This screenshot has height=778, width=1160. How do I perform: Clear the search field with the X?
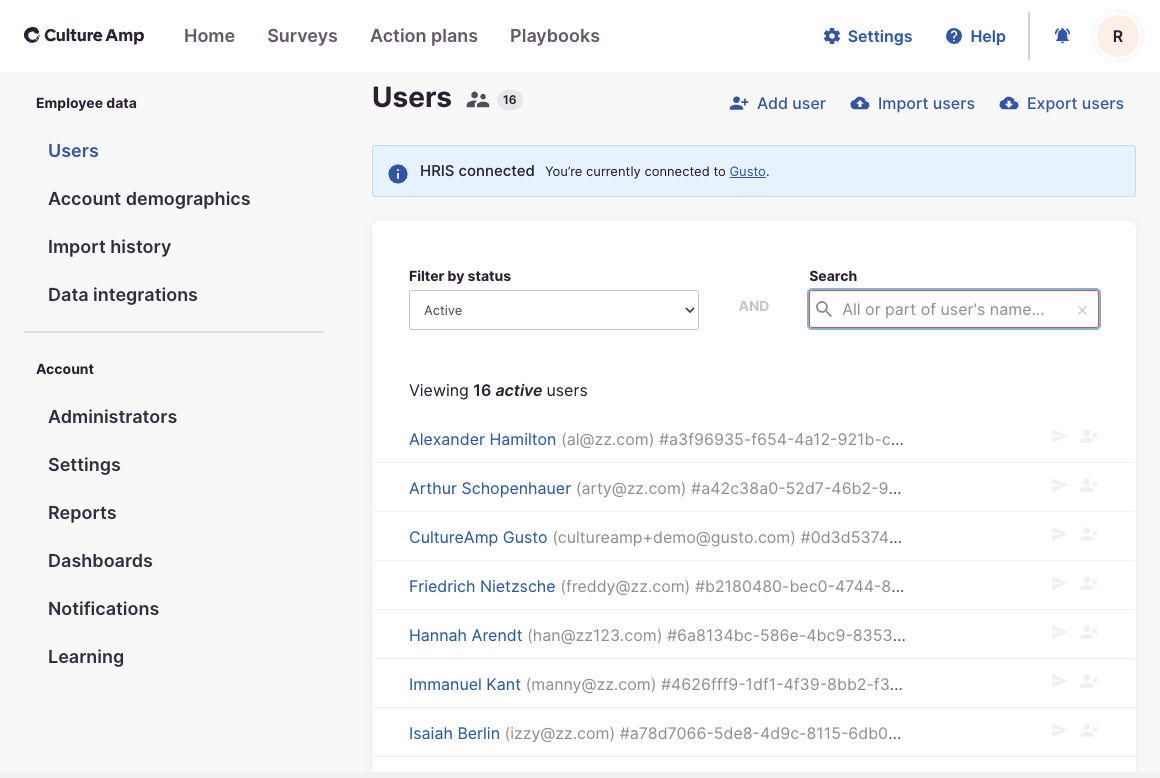coord(1082,310)
